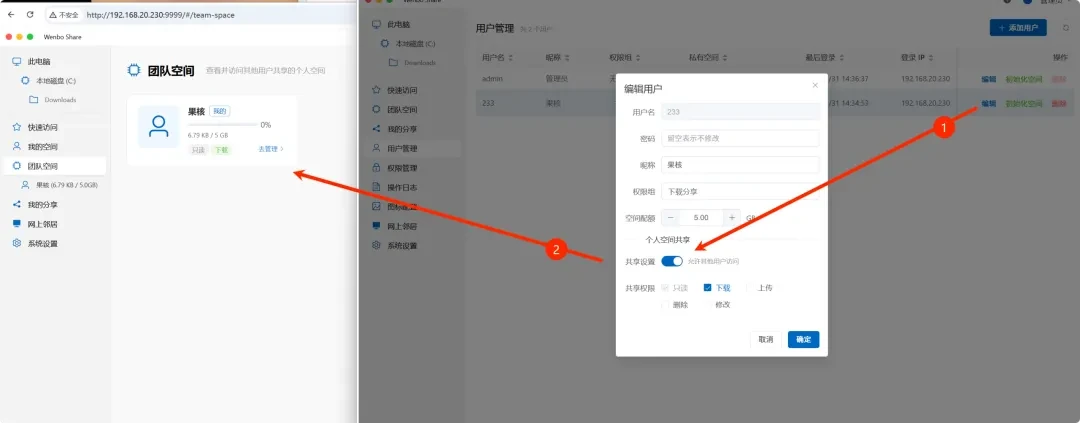This screenshot has width=1080, height=423.
Task: Click 取消 button in the dialog
Action: point(766,340)
